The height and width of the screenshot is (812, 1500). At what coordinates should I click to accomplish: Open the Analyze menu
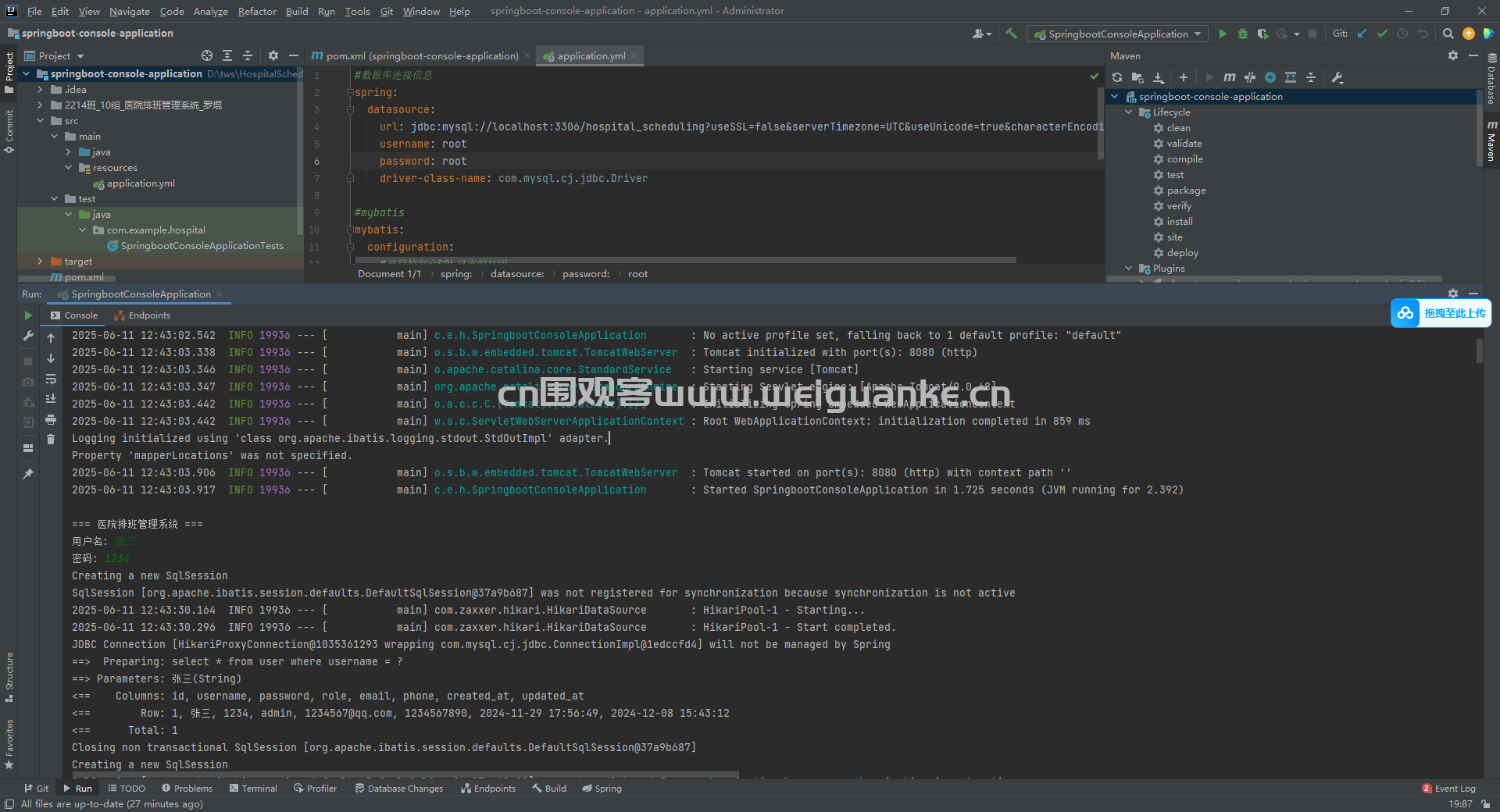point(211,11)
